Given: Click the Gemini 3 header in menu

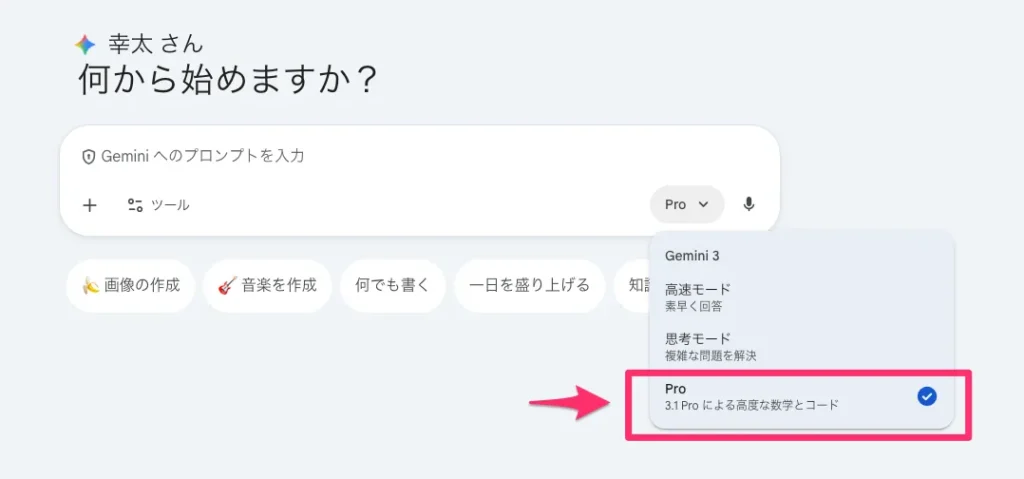Looking at the screenshot, I should (692, 255).
